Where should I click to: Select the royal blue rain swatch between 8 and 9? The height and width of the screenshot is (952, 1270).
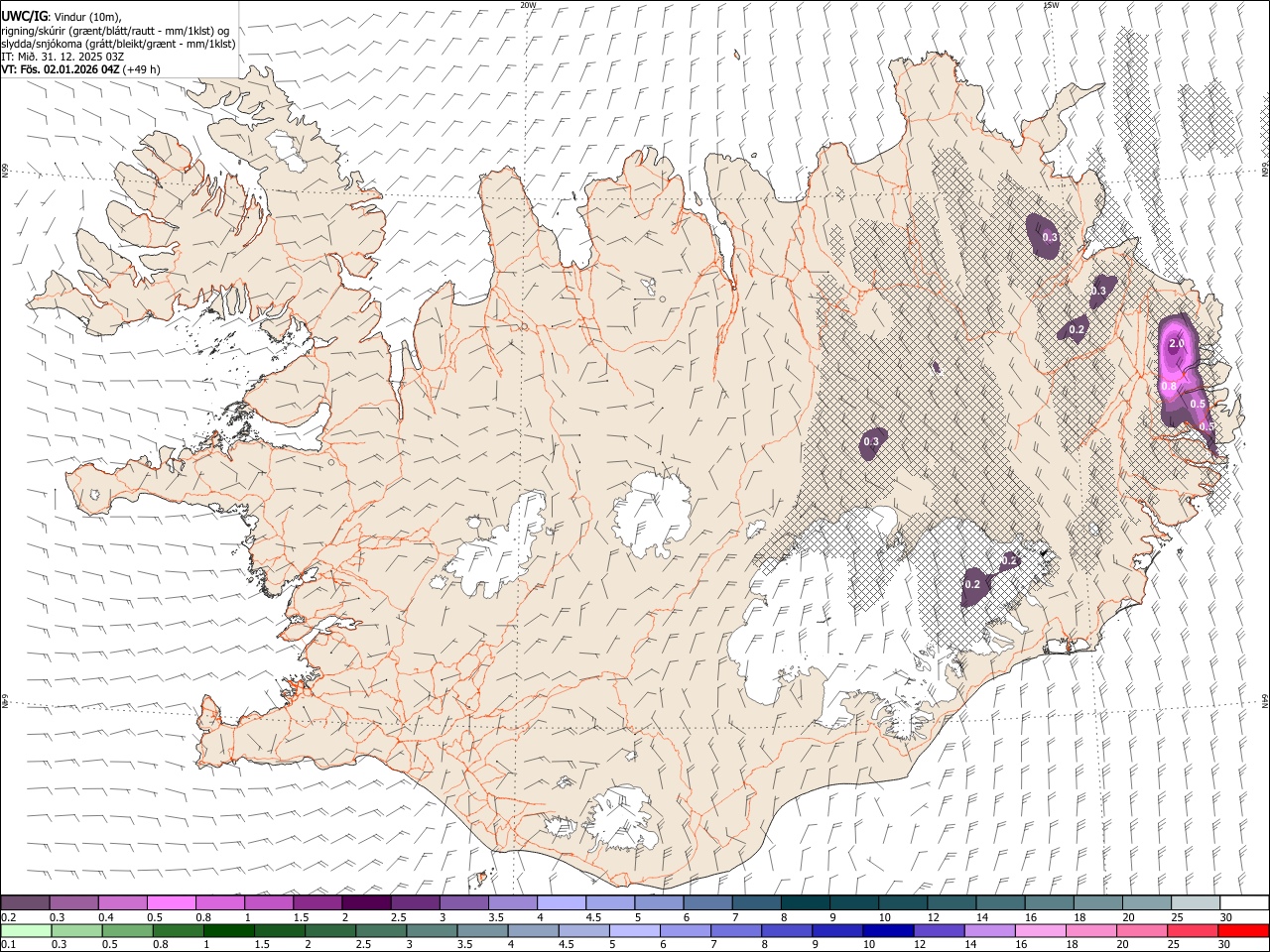tap(787, 931)
